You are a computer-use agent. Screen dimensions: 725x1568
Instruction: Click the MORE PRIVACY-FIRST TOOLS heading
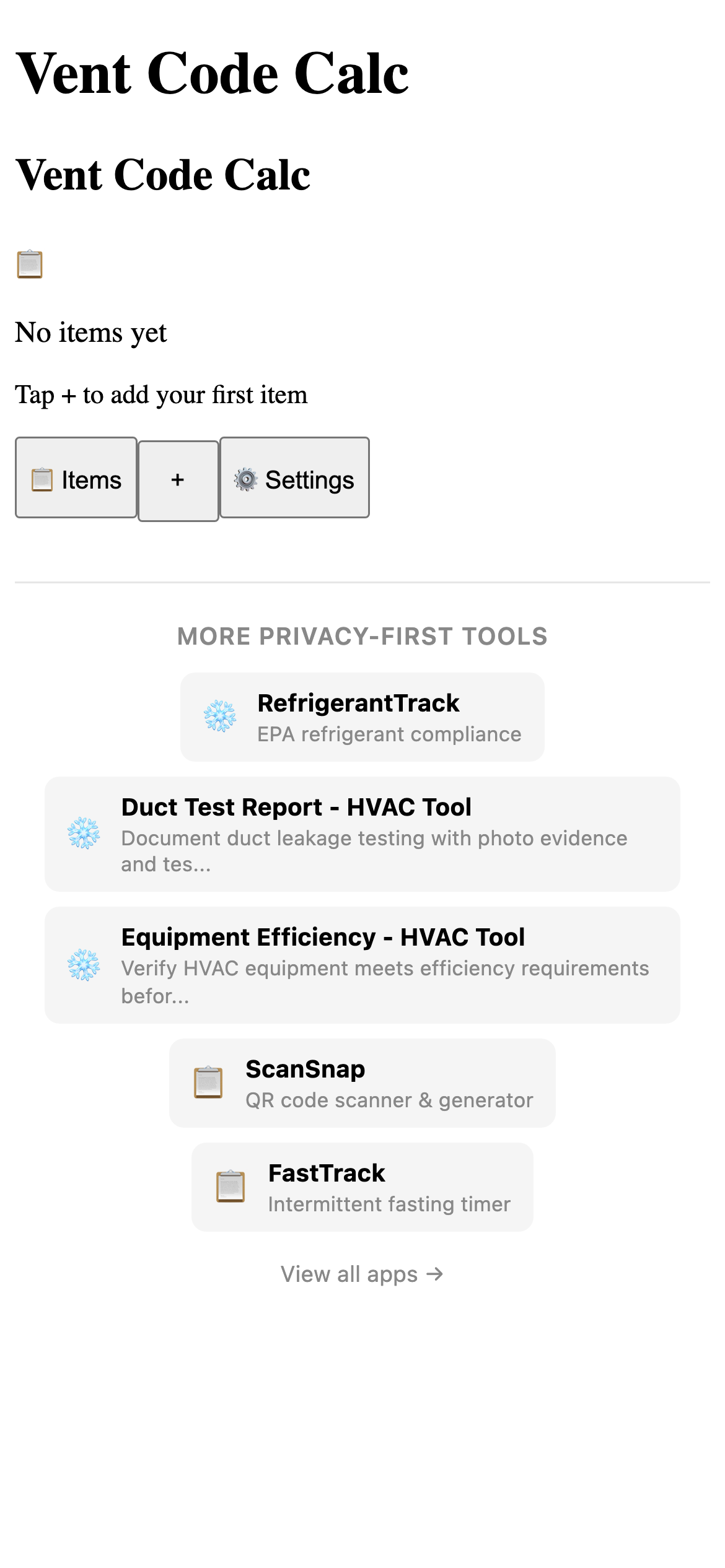[x=362, y=637]
